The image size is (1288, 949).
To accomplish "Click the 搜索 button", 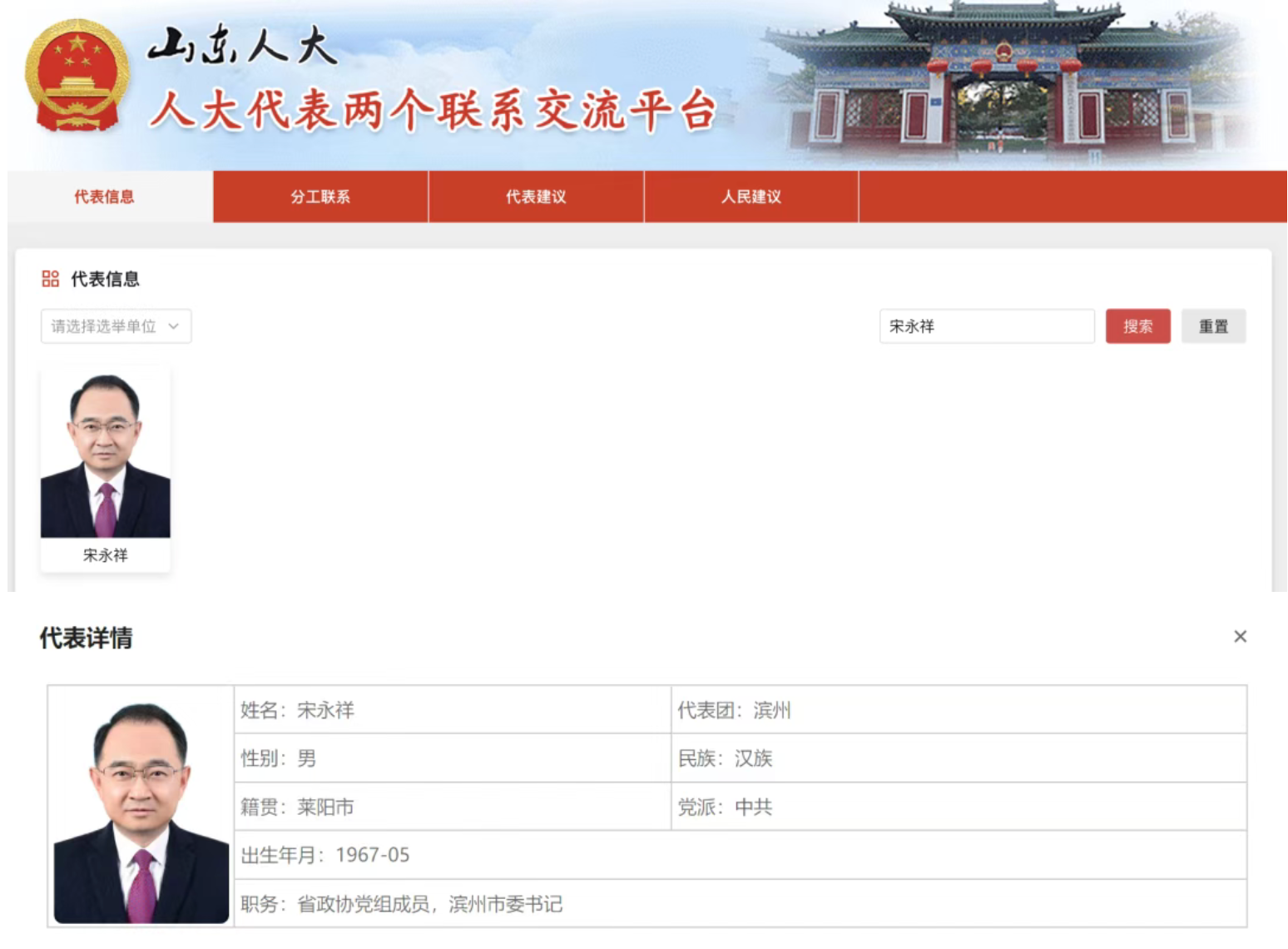I will click(x=1137, y=326).
